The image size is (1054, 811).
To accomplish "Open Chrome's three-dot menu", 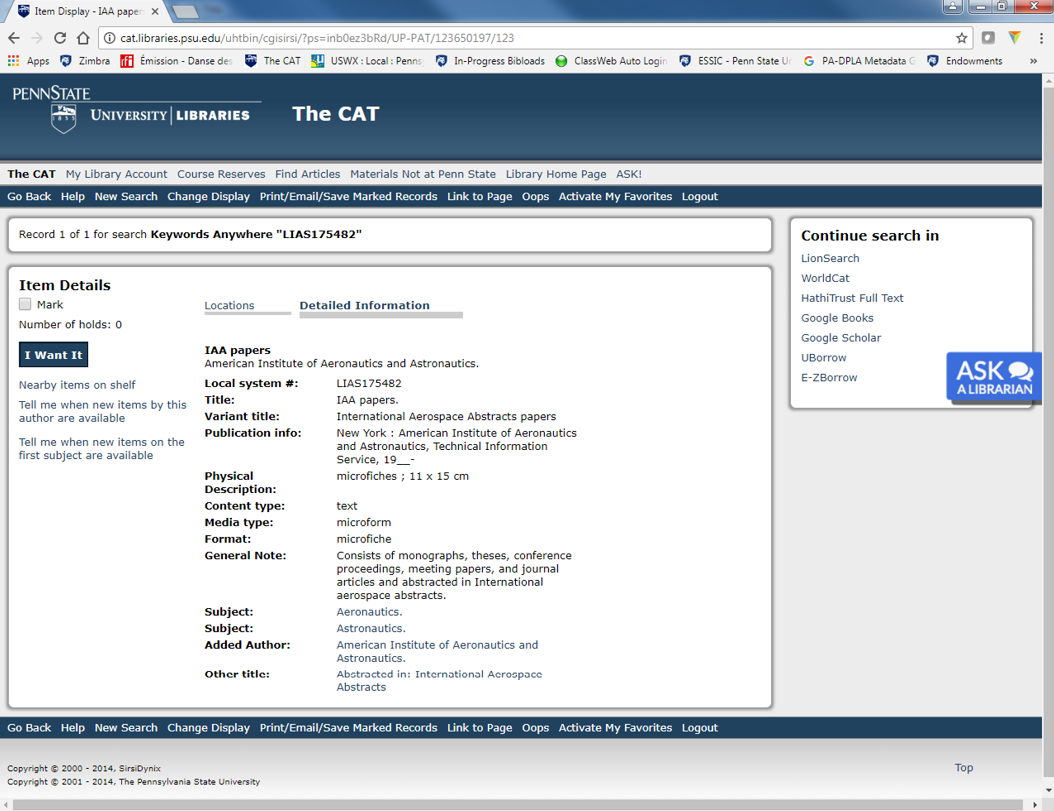I will click(x=1042, y=37).
